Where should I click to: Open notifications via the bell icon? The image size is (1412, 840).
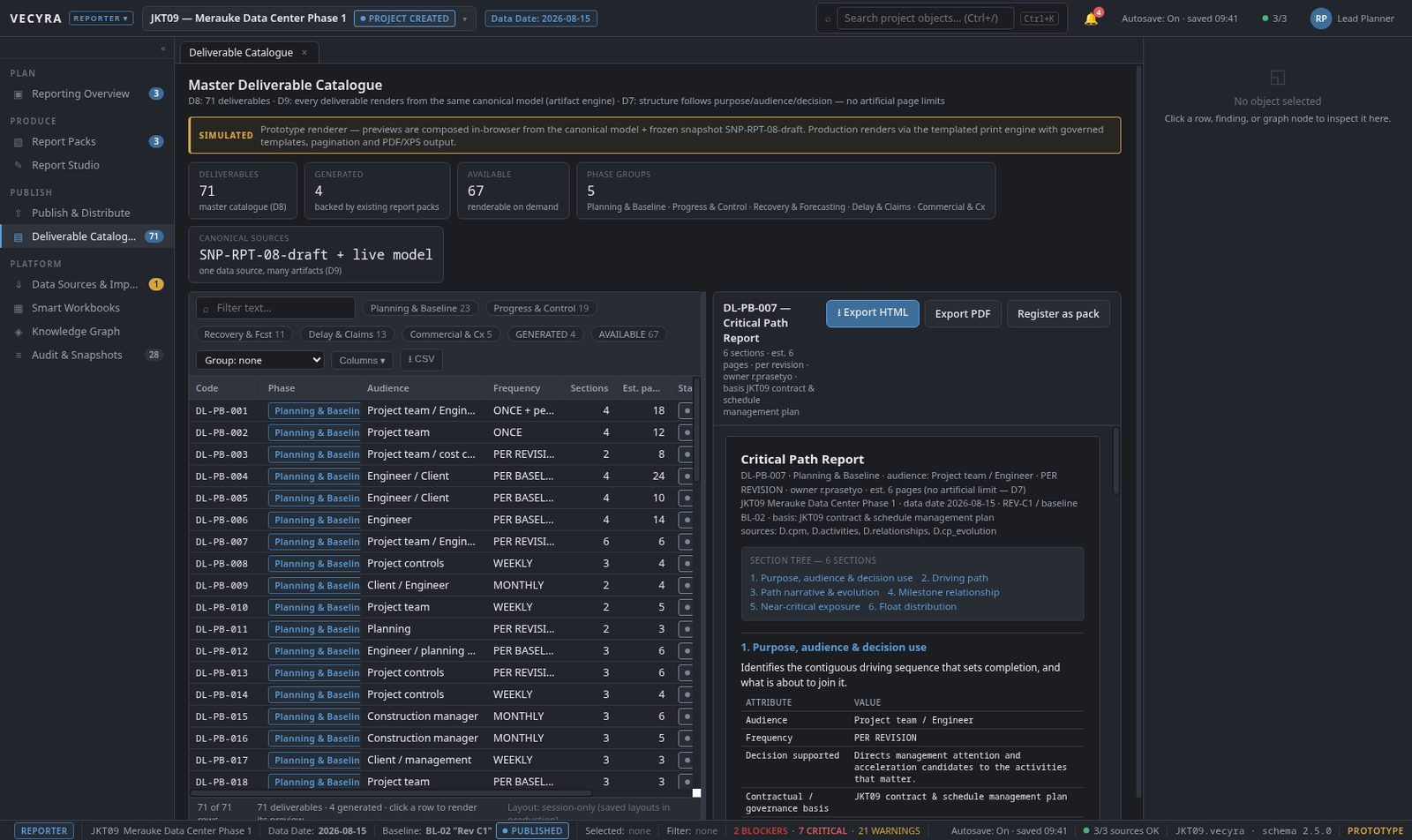[x=1091, y=19]
